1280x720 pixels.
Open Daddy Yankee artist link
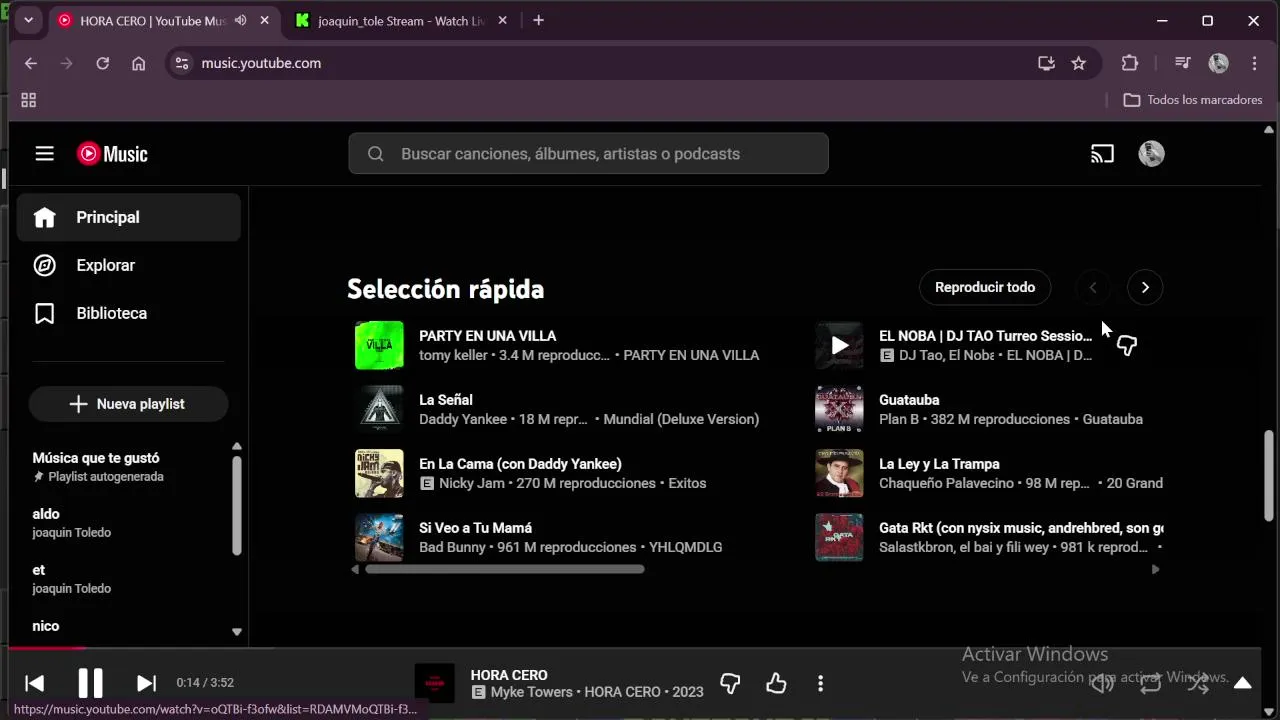tap(463, 419)
